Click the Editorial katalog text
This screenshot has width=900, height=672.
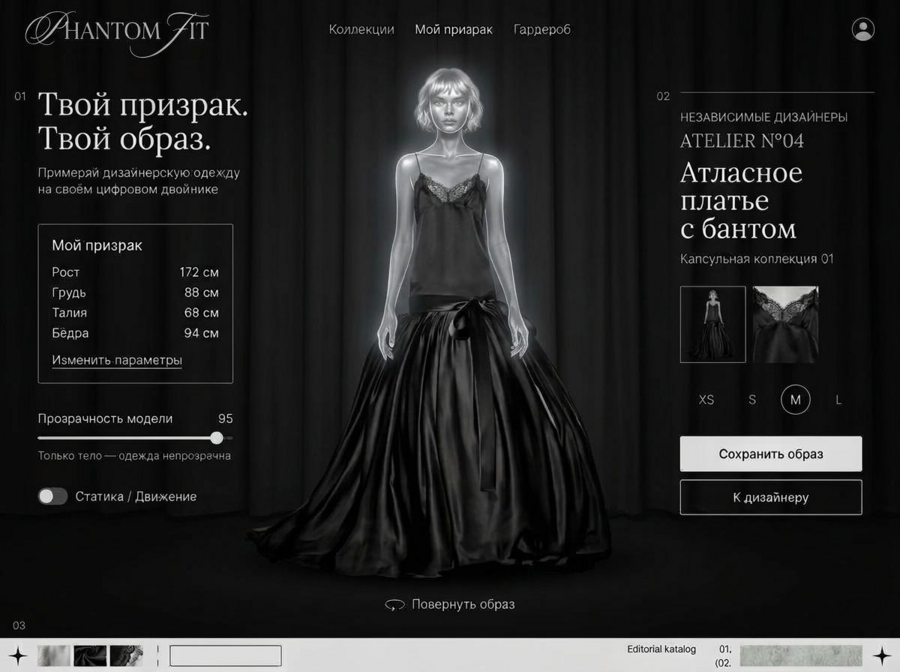661,649
